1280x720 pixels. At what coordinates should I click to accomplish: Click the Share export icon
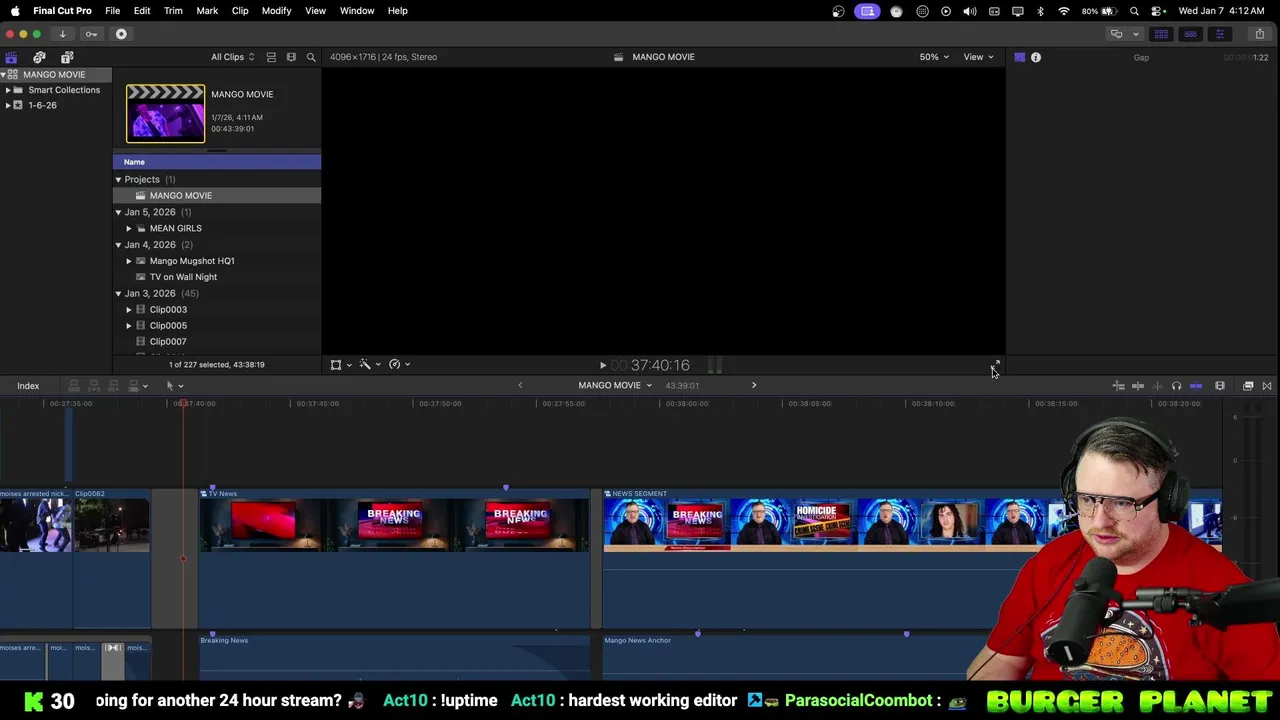pos(1259,34)
